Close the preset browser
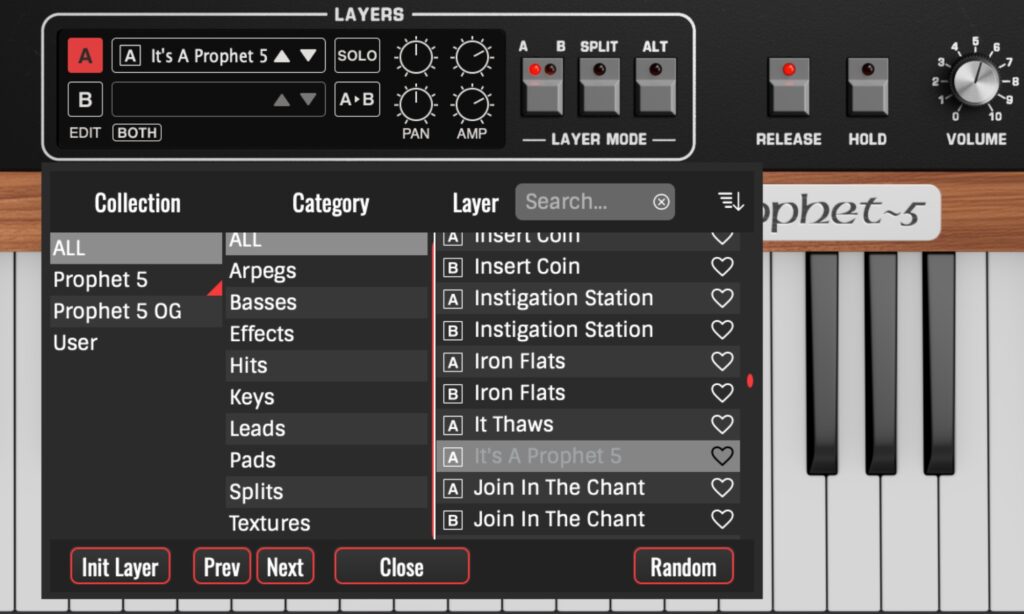 point(402,566)
